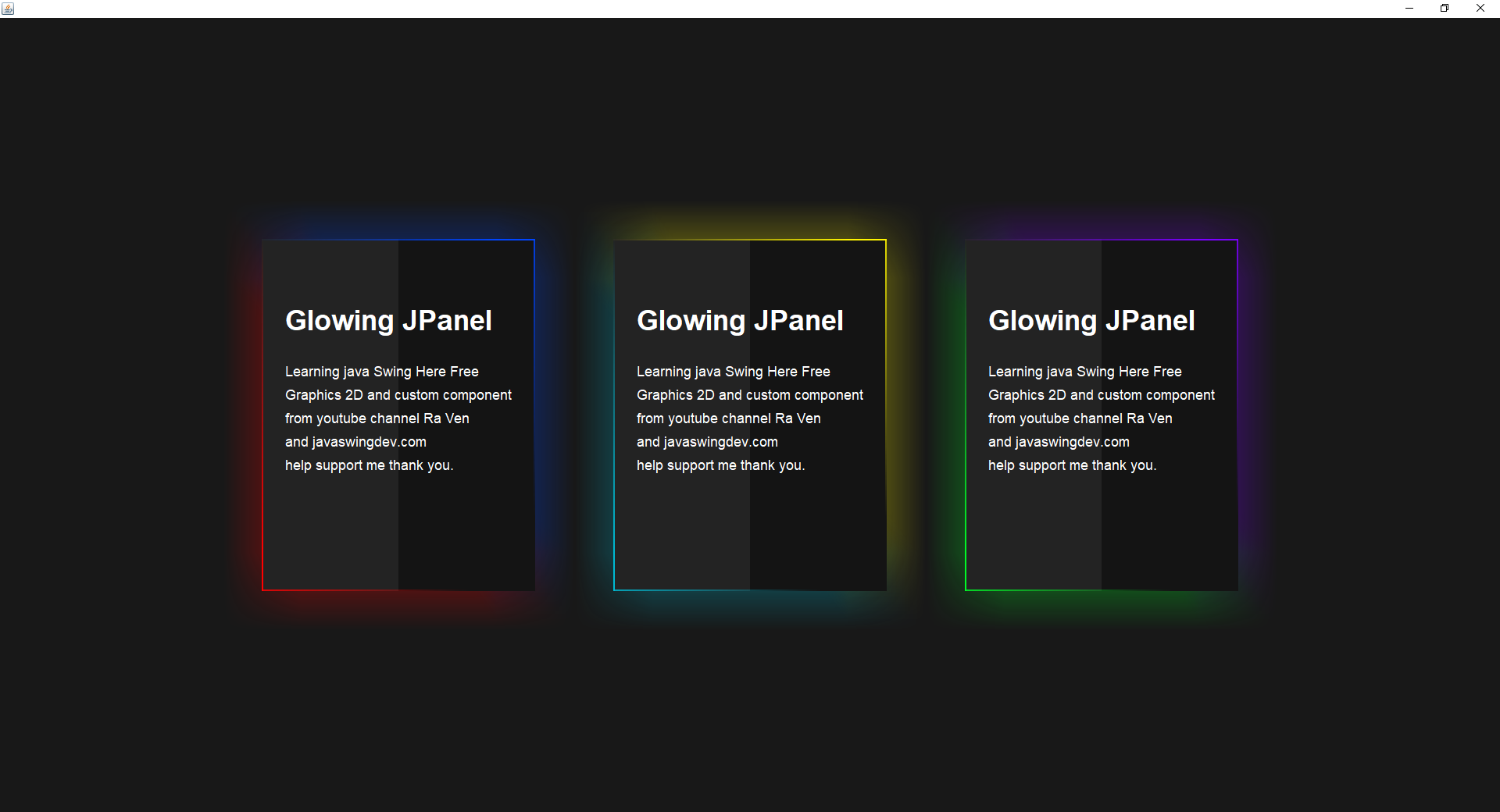
Task: Select the red-bordered Glowing JPanel card
Action: coord(398,414)
